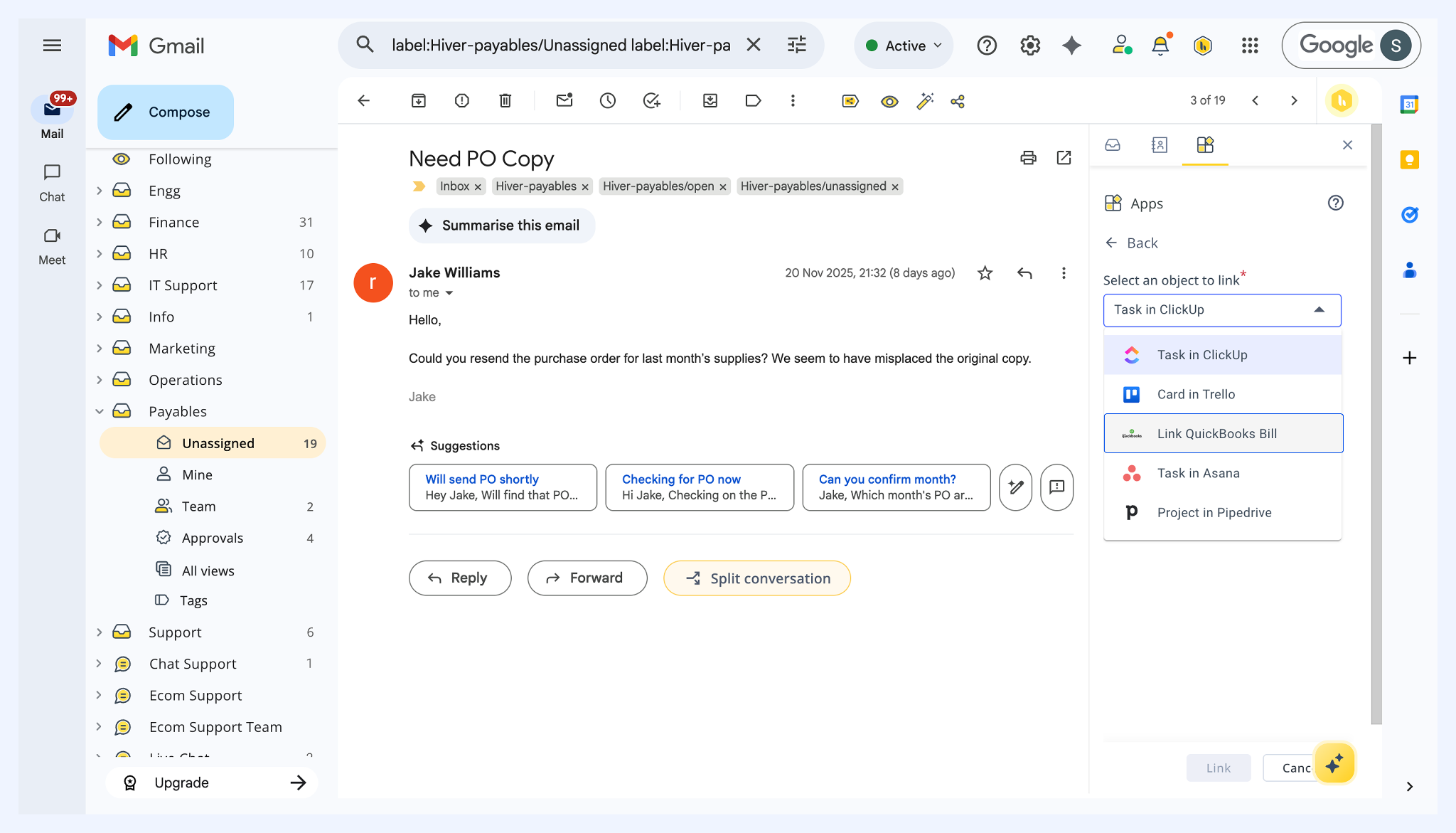1456x833 pixels.
Task: Open the More options toolbar menu
Action: pos(793,101)
